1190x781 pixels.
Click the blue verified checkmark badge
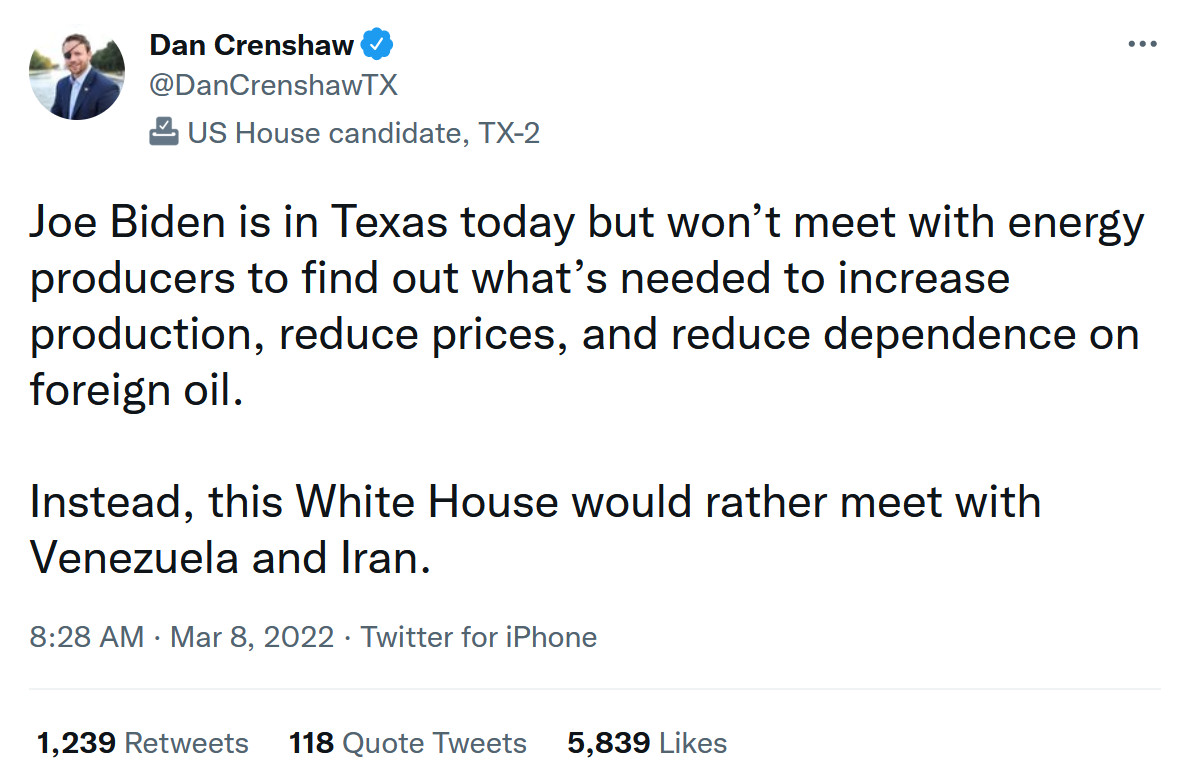pyautogui.click(x=377, y=45)
